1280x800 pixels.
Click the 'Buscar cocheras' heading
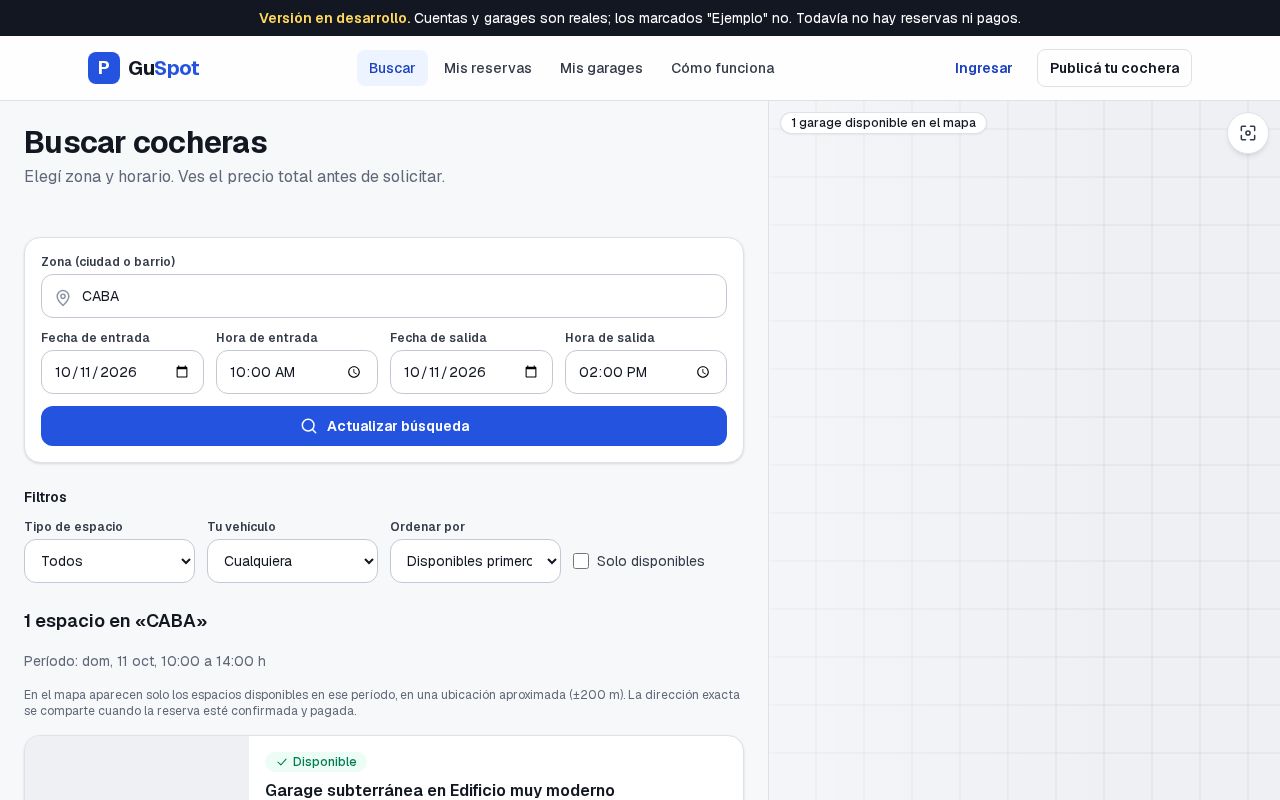(146, 143)
